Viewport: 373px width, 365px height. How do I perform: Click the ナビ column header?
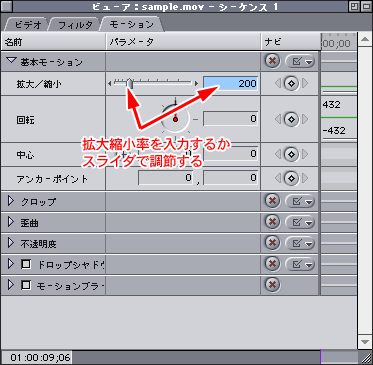(290, 42)
